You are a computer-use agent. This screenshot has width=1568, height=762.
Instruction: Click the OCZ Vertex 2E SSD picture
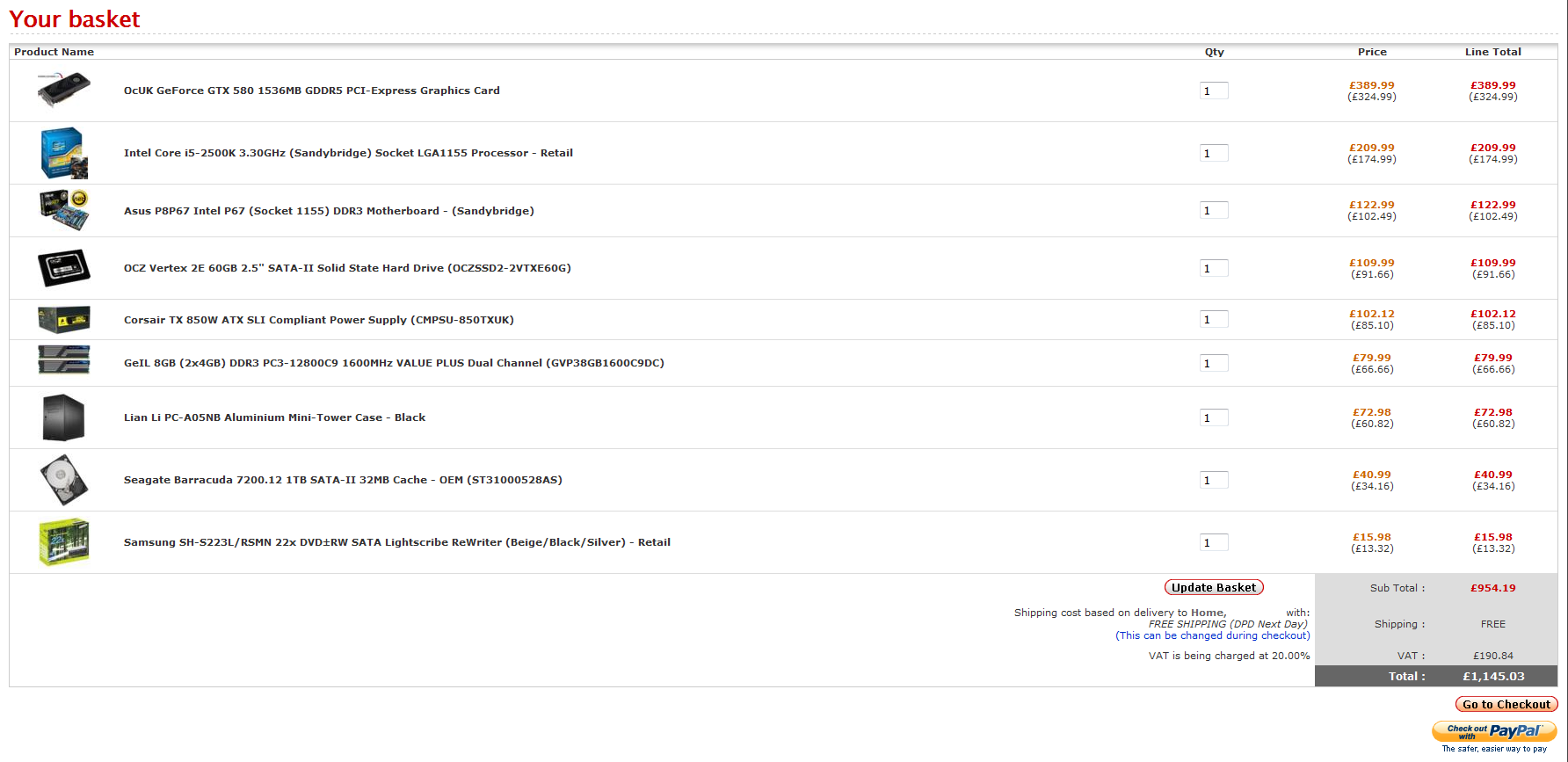click(63, 268)
